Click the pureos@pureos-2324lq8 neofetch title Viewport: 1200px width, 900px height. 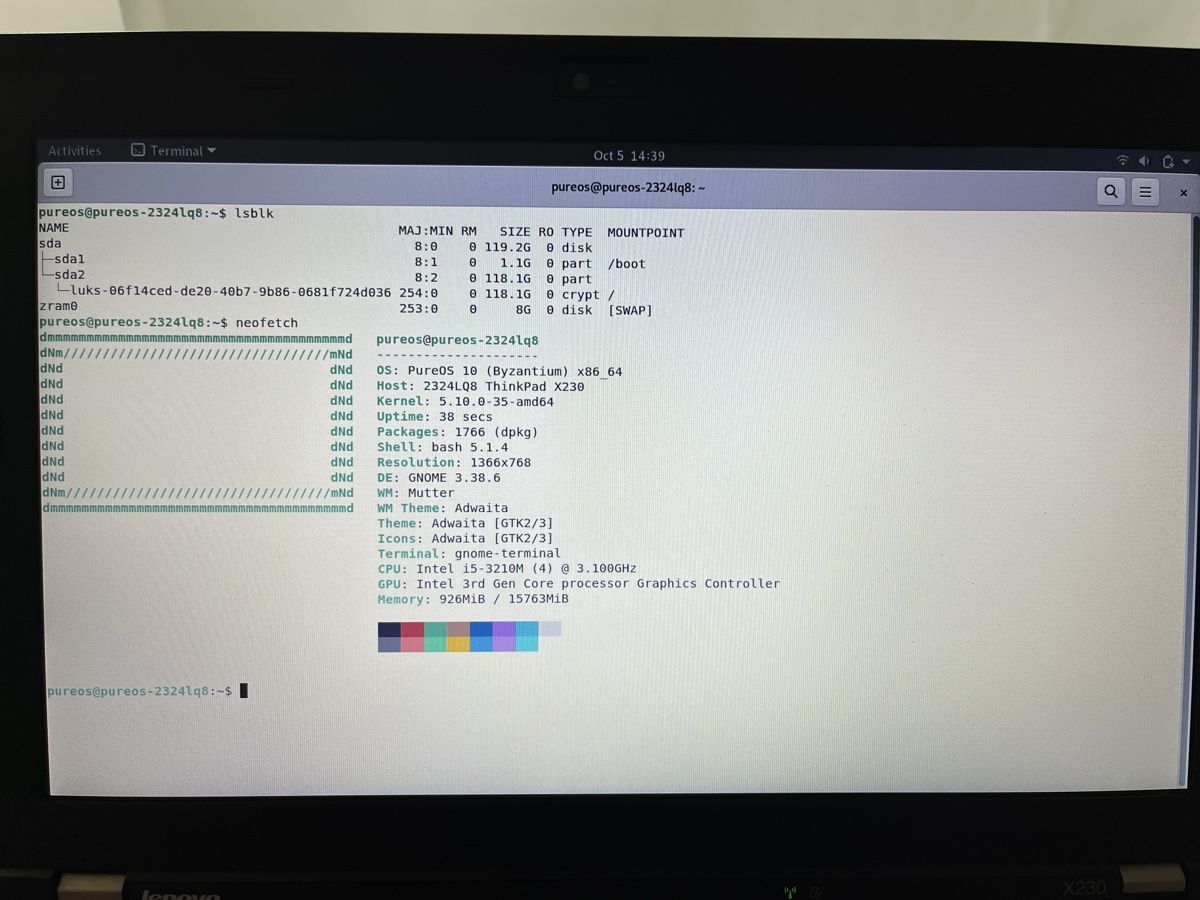click(457, 340)
